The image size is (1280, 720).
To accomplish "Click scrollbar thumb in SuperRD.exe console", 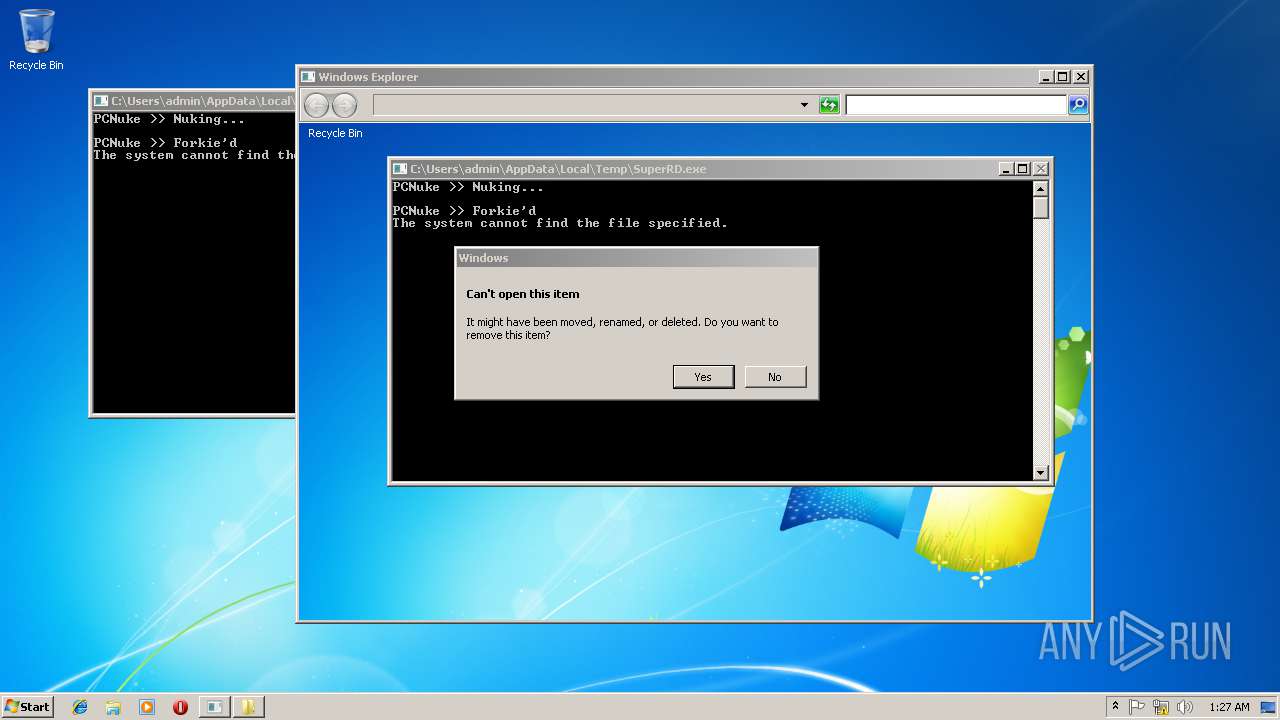I will (1040, 208).
